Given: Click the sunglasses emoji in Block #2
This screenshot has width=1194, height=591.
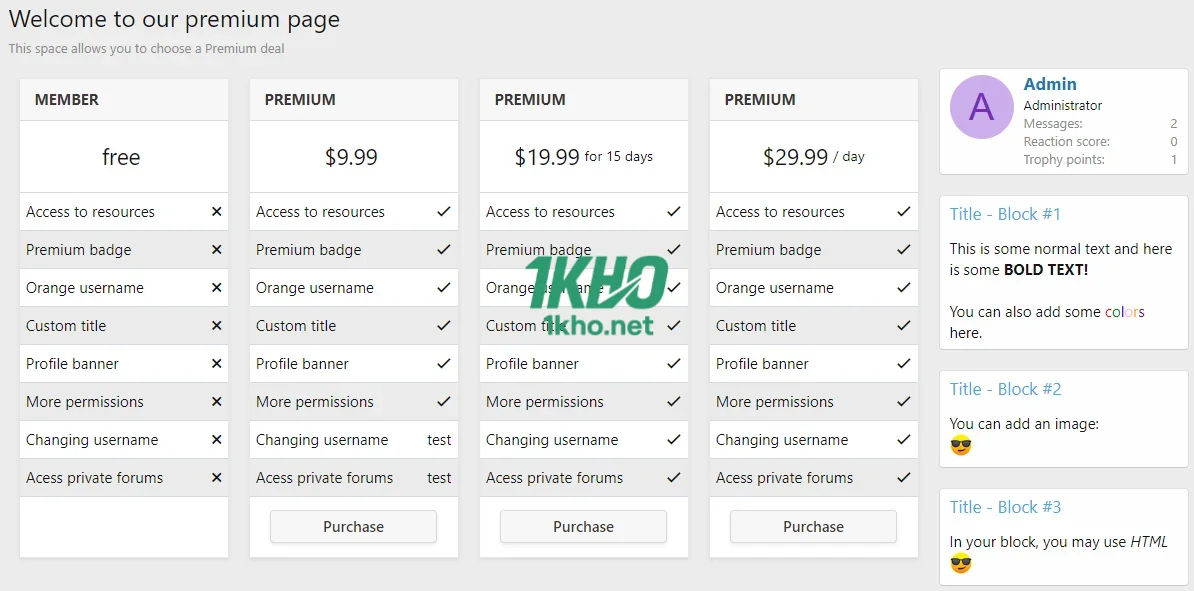Looking at the screenshot, I should [x=961, y=444].
